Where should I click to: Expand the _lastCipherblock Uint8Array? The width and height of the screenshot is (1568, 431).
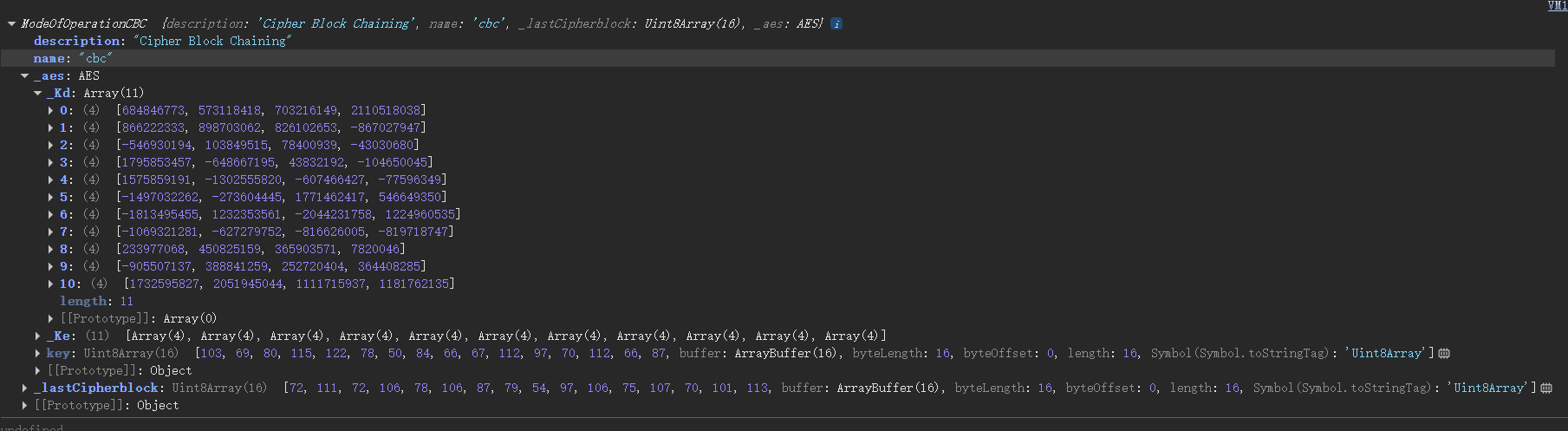(x=25, y=388)
